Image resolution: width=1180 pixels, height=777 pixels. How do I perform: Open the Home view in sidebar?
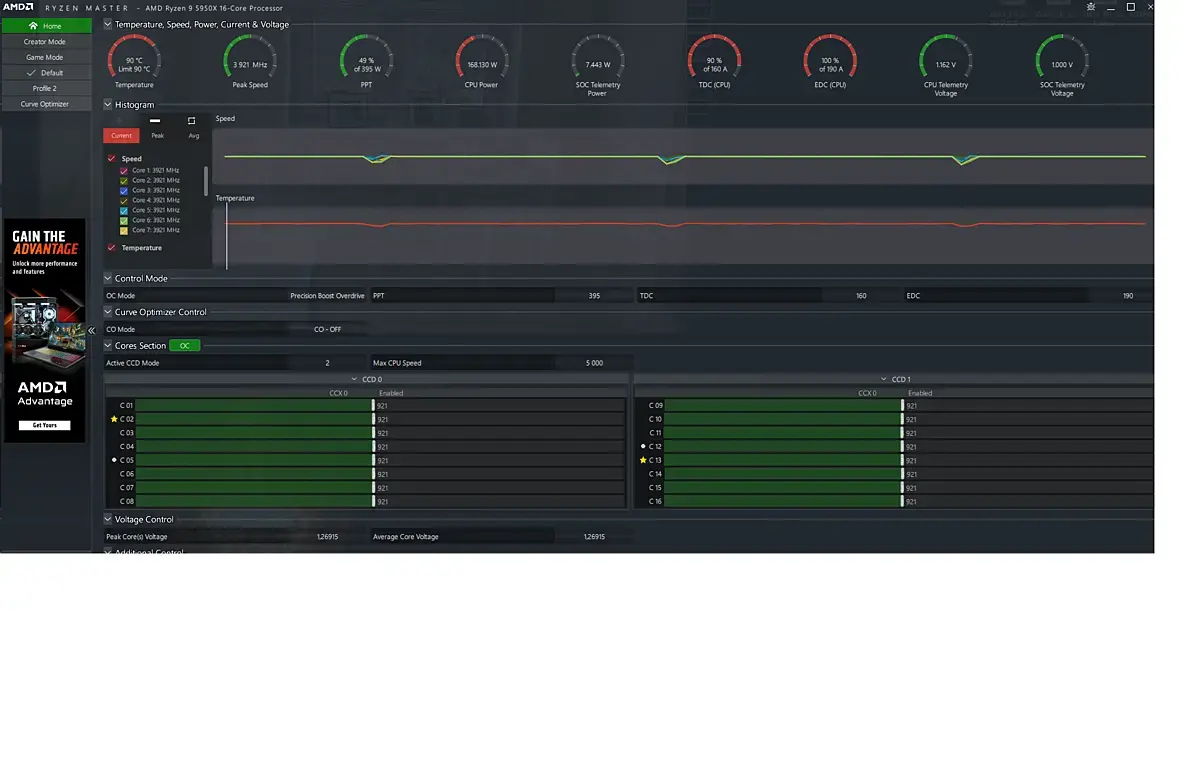tap(47, 26)
